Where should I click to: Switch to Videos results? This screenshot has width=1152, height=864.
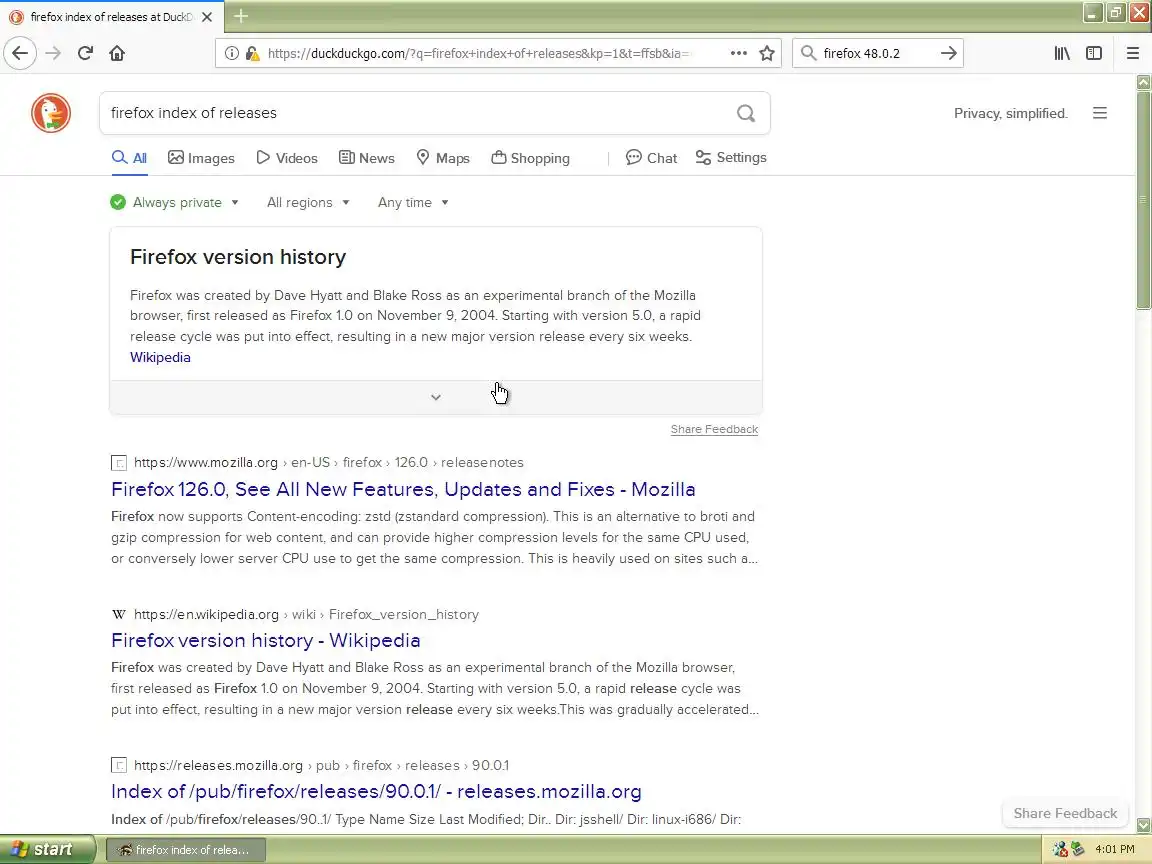click(287, 158)
